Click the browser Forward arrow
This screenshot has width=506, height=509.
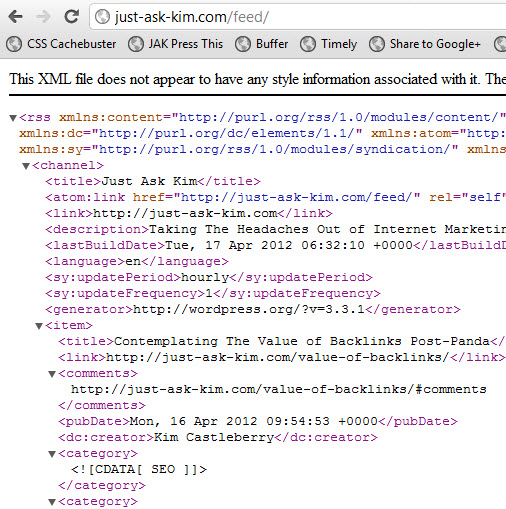click(43, 16)
